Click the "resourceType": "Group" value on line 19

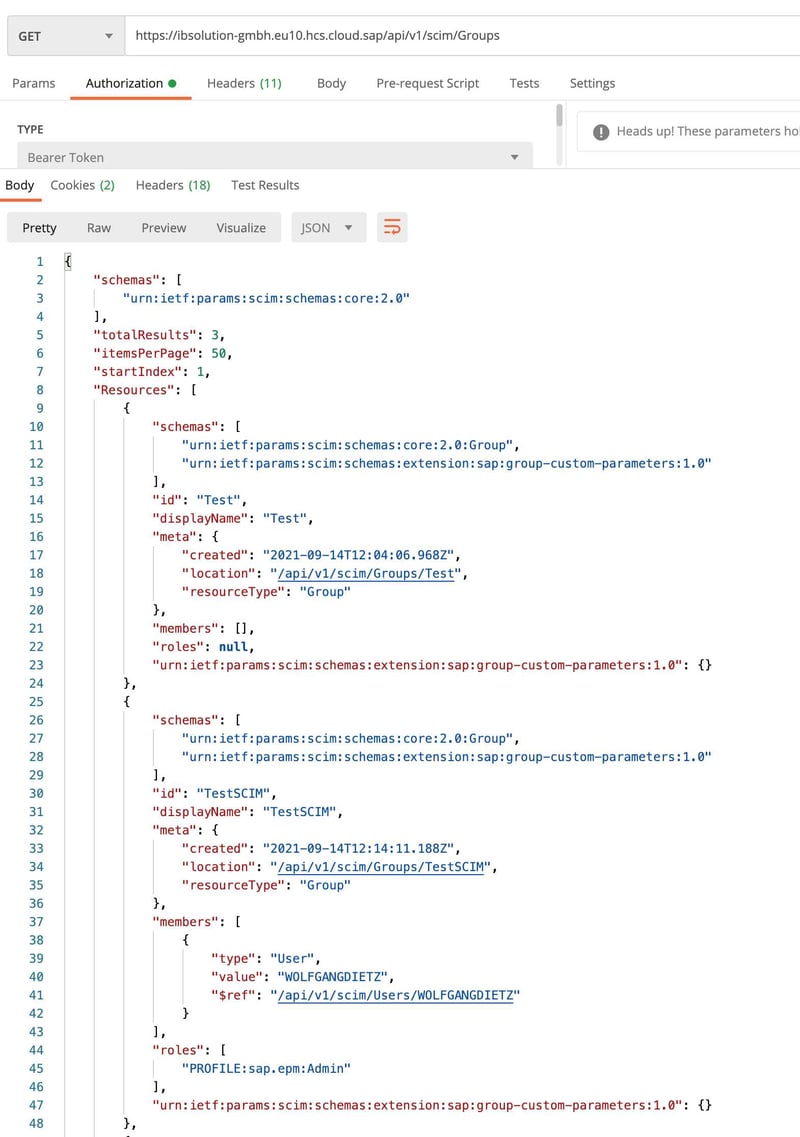pyautogui.click(x=325, y=592)
